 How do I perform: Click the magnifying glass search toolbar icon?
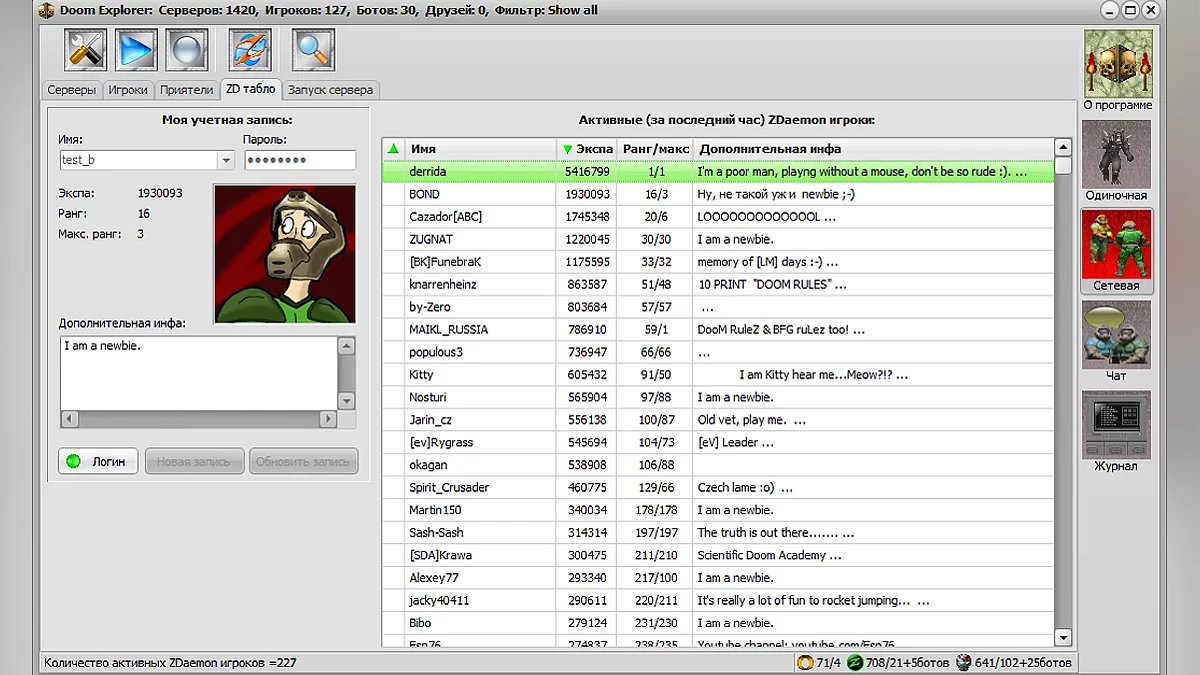pyautogui.click(x=313, y=49)
